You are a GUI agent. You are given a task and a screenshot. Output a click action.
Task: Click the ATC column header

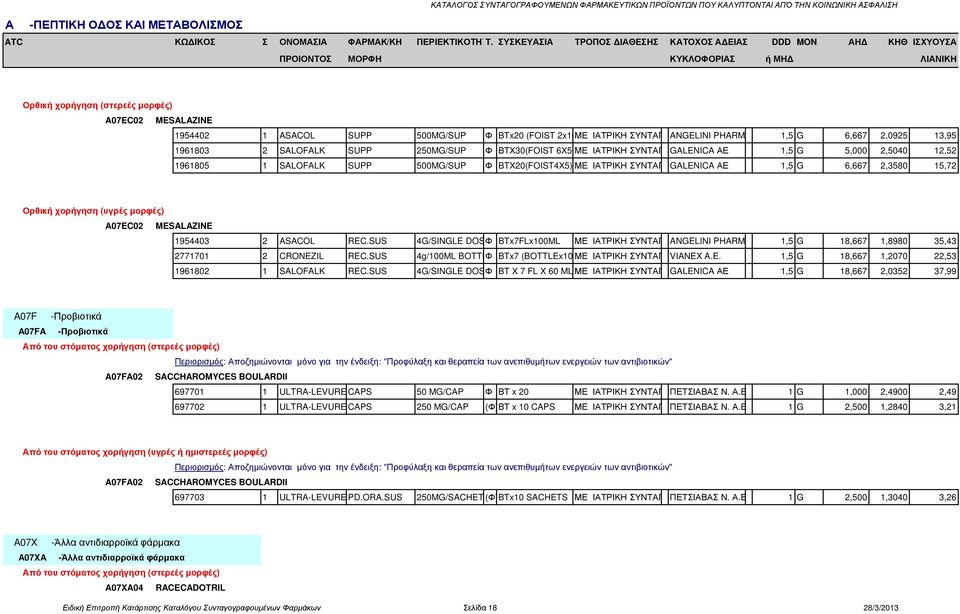point(13,42)
